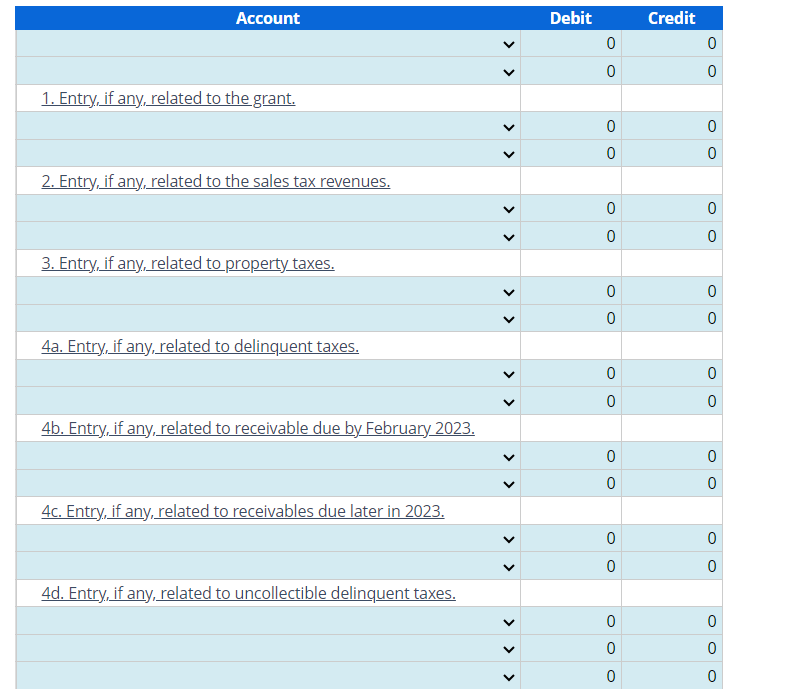The image size is (792, 689).
Task: Click the credit field directly above the 4b February label
Action: coord(672,401)
